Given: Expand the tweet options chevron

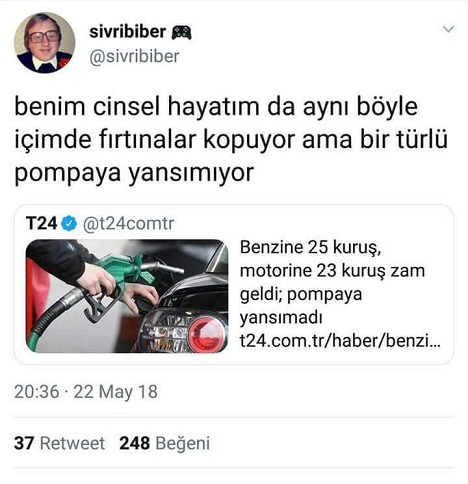Looking at the screenshot, I should point(448,29).
